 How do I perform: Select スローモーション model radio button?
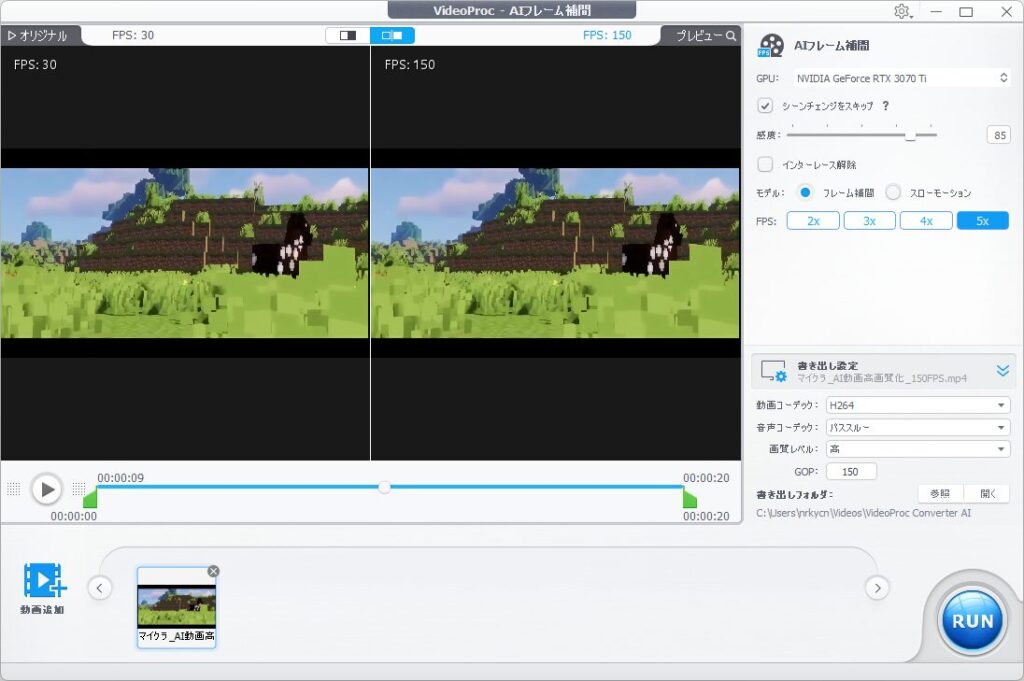click(893, 193)
